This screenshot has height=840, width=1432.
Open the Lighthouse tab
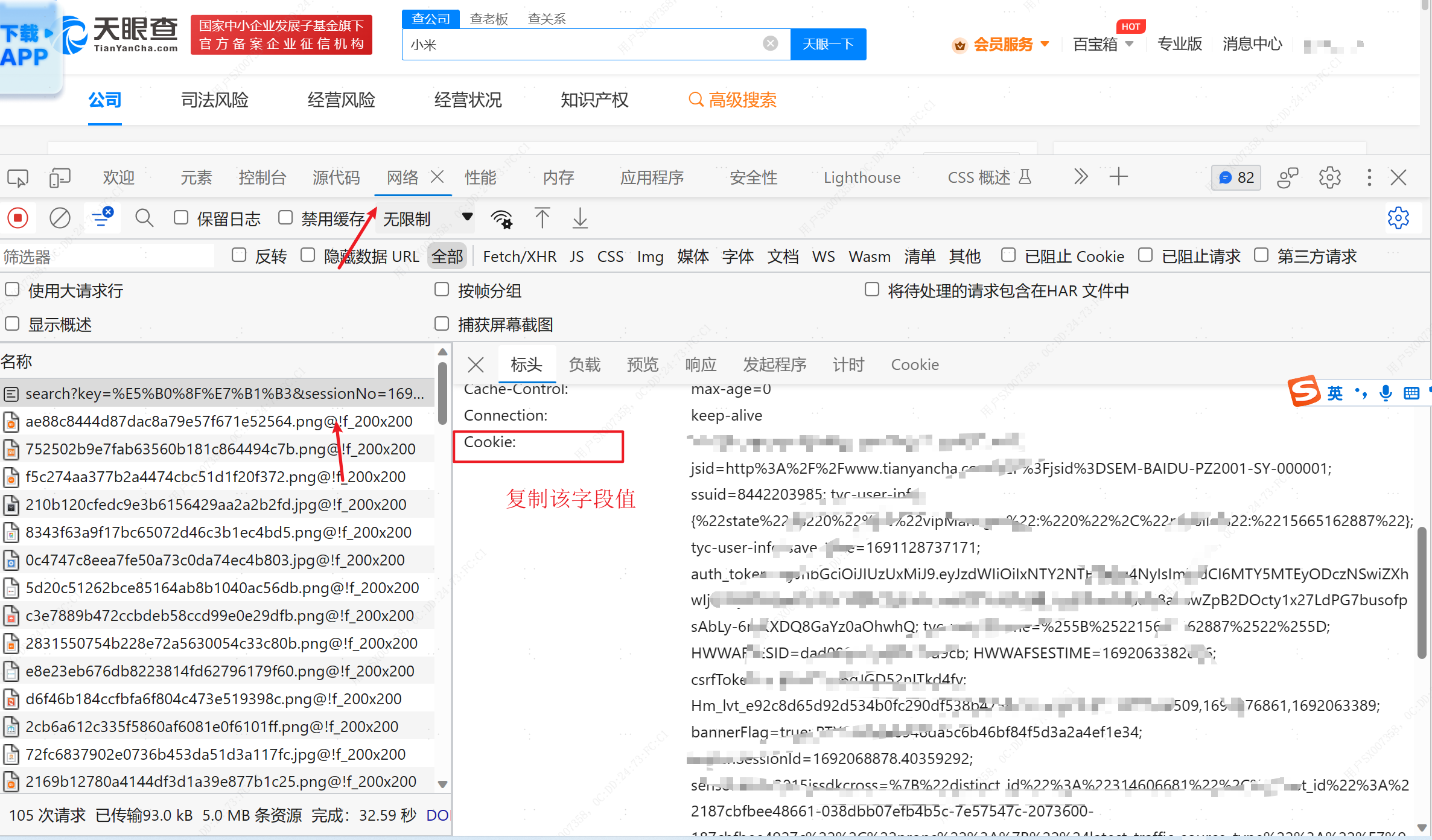(x=862, y=177)
